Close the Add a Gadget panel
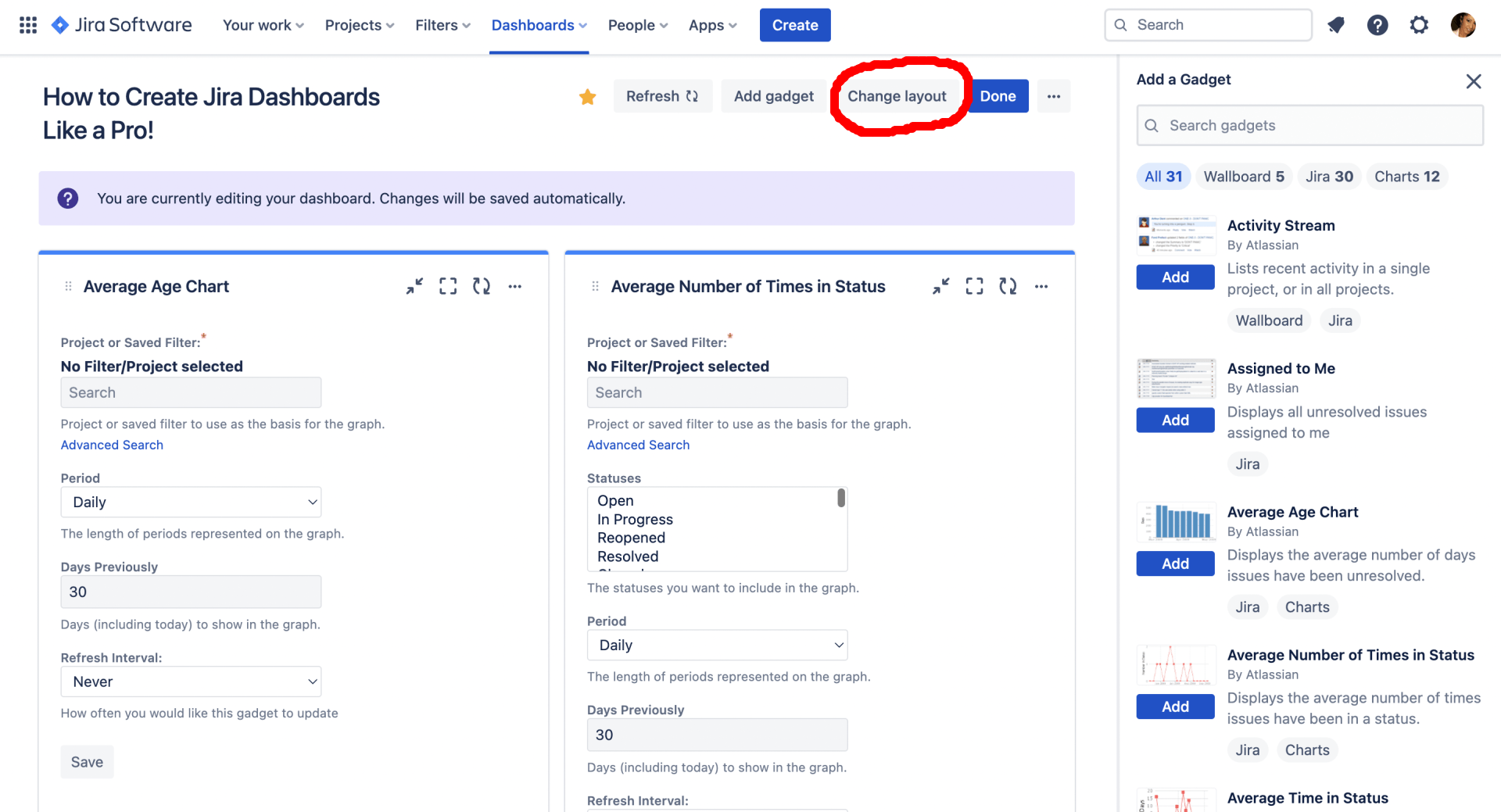The image size is (1501, 812). tap(1474, 81)
